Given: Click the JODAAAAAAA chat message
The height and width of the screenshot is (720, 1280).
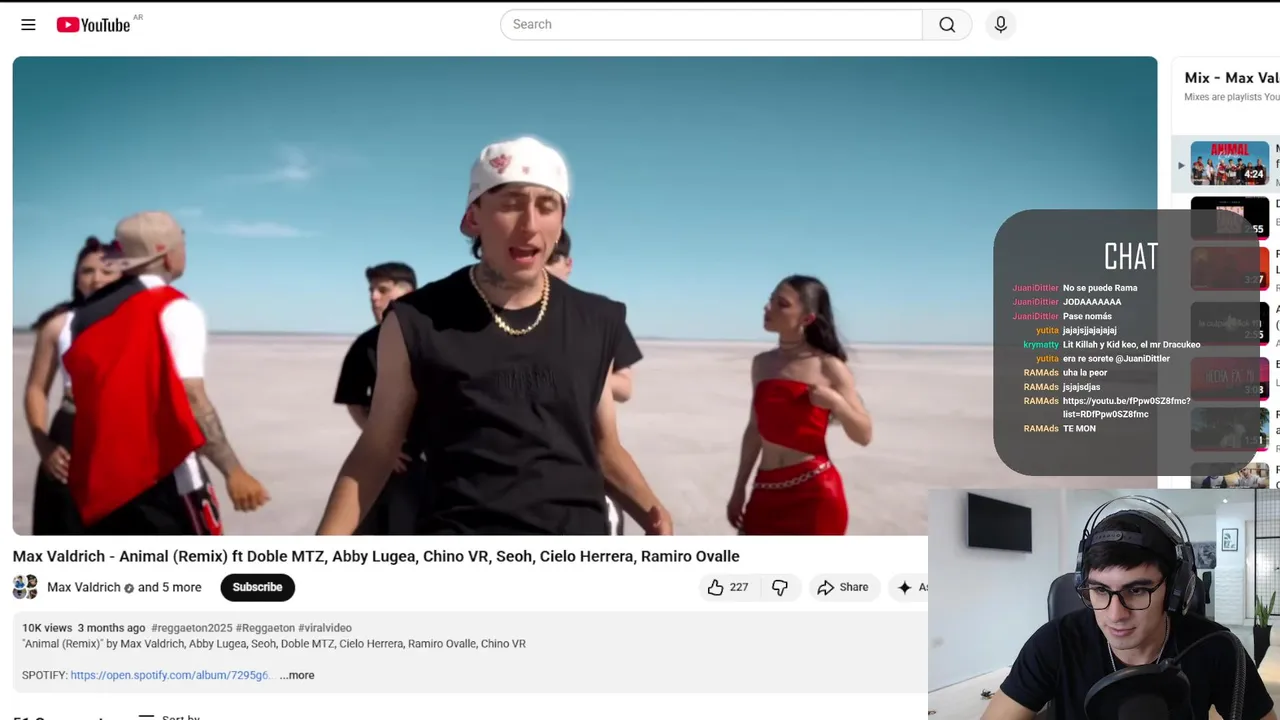Looking at the screenshot, I should (x=1092, y=302).
